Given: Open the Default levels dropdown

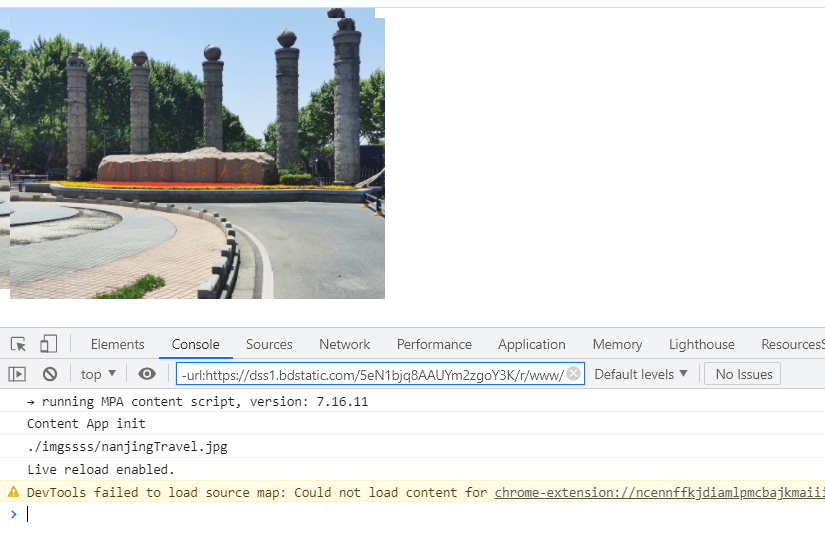Looking at the screenshot, I should tap(641, 374).
